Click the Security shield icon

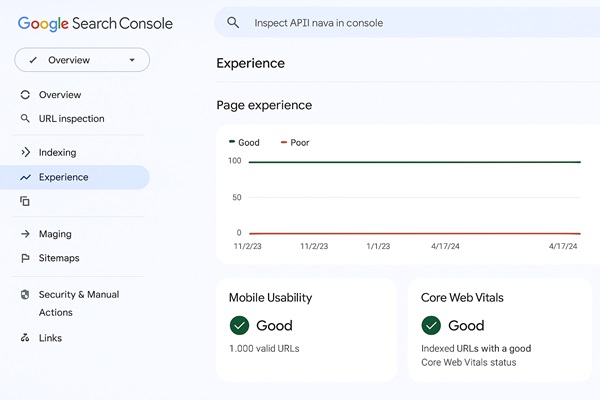(25, 295)
